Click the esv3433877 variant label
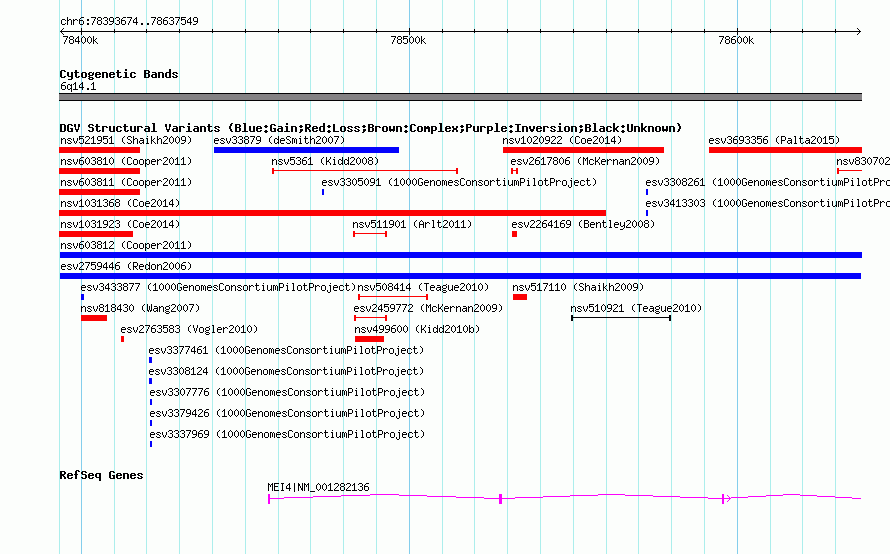Image resolution: width=890 pixels, height=554 pixels. click(218, 287)
